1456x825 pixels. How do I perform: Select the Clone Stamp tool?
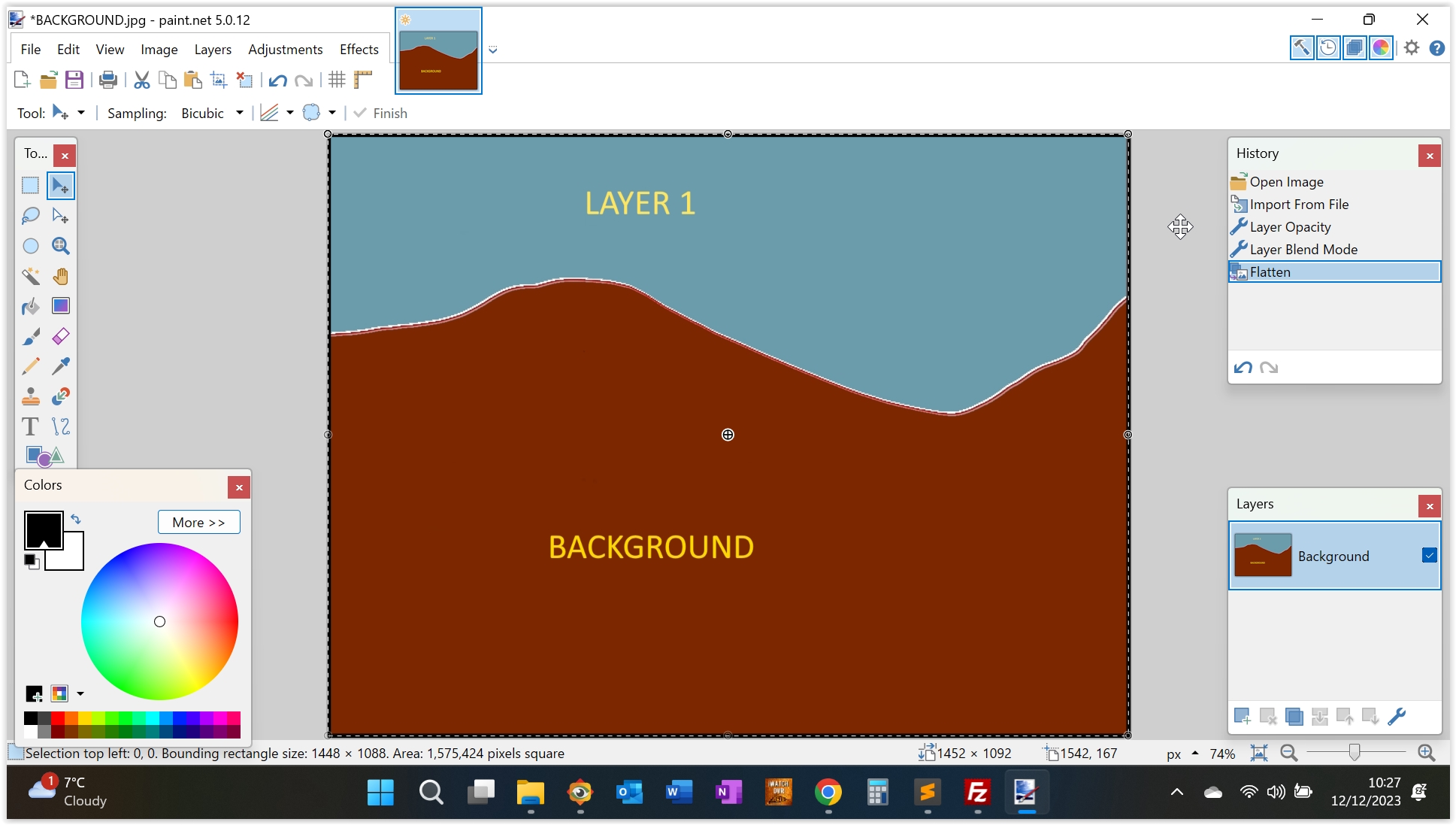click(x=31, y=397)
